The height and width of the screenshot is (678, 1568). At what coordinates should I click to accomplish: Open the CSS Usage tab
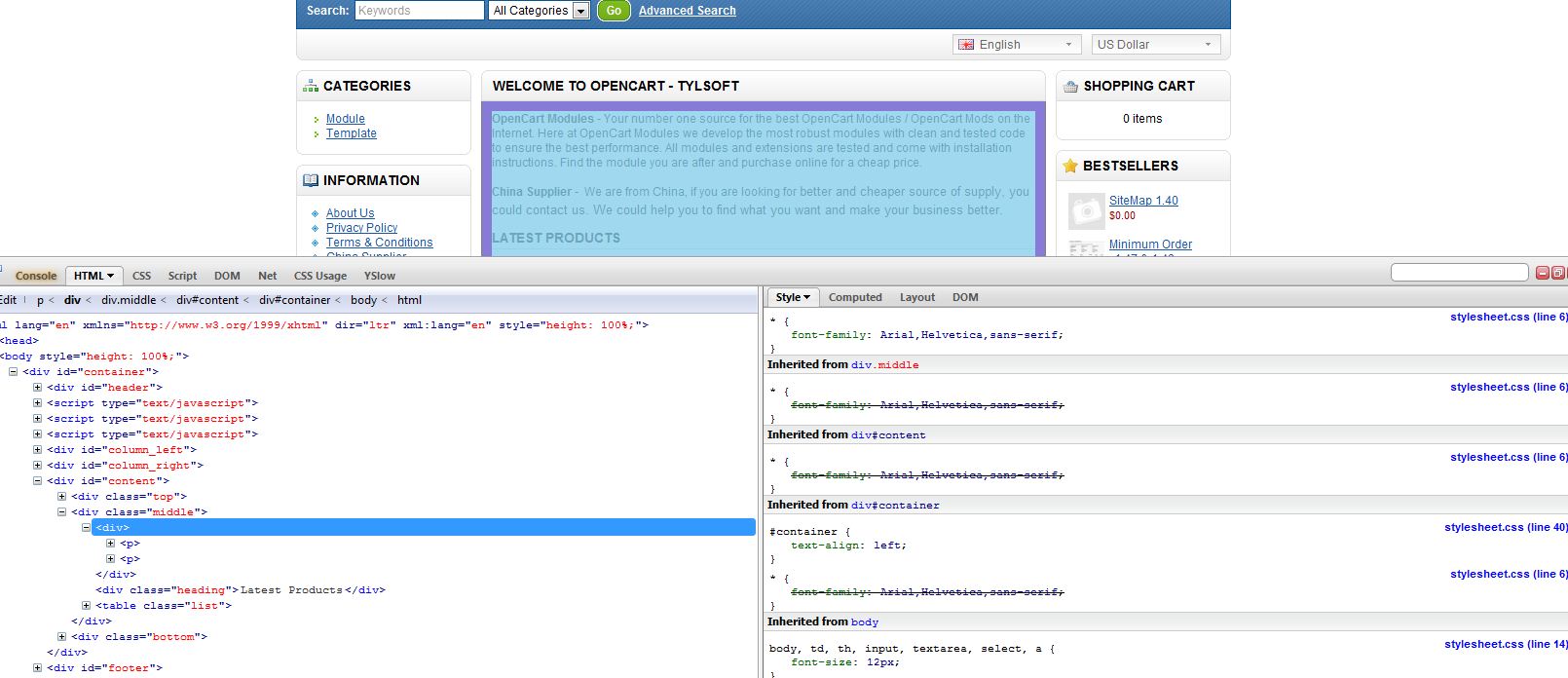point(320,276)
